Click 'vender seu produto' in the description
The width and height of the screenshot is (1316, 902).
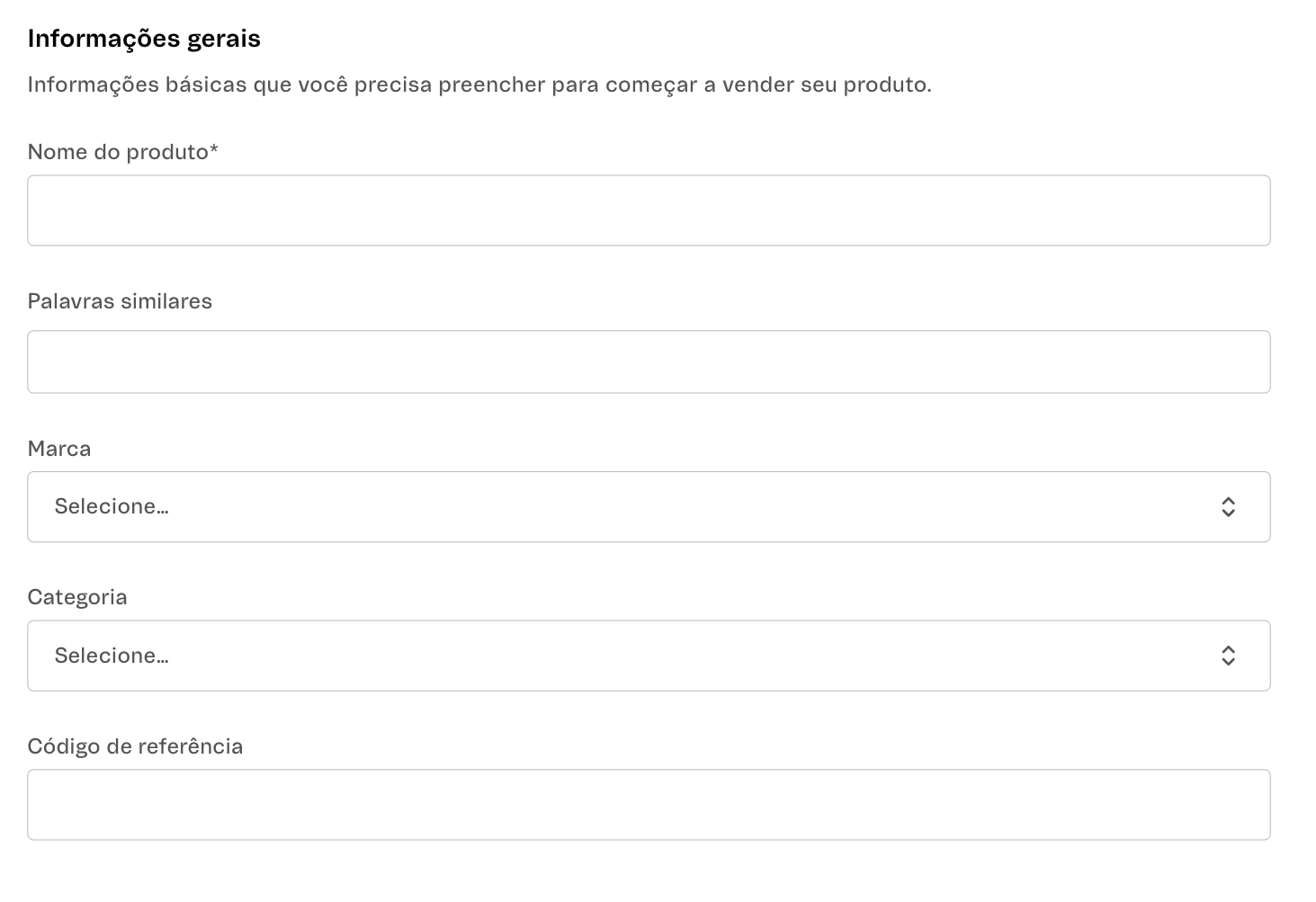point(826,85)
